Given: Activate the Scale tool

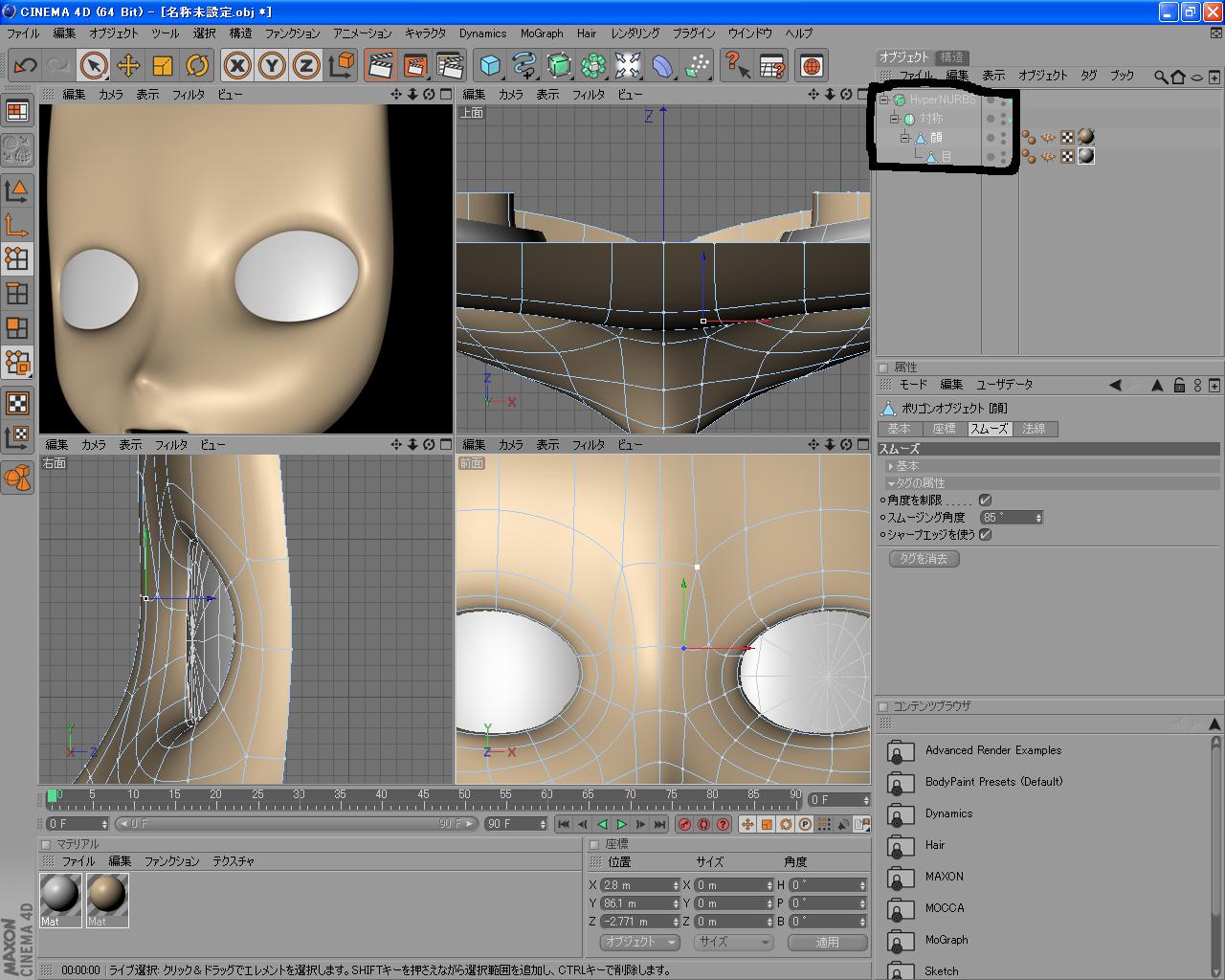Looking at the screenshot, I should (x=162, y=65).
